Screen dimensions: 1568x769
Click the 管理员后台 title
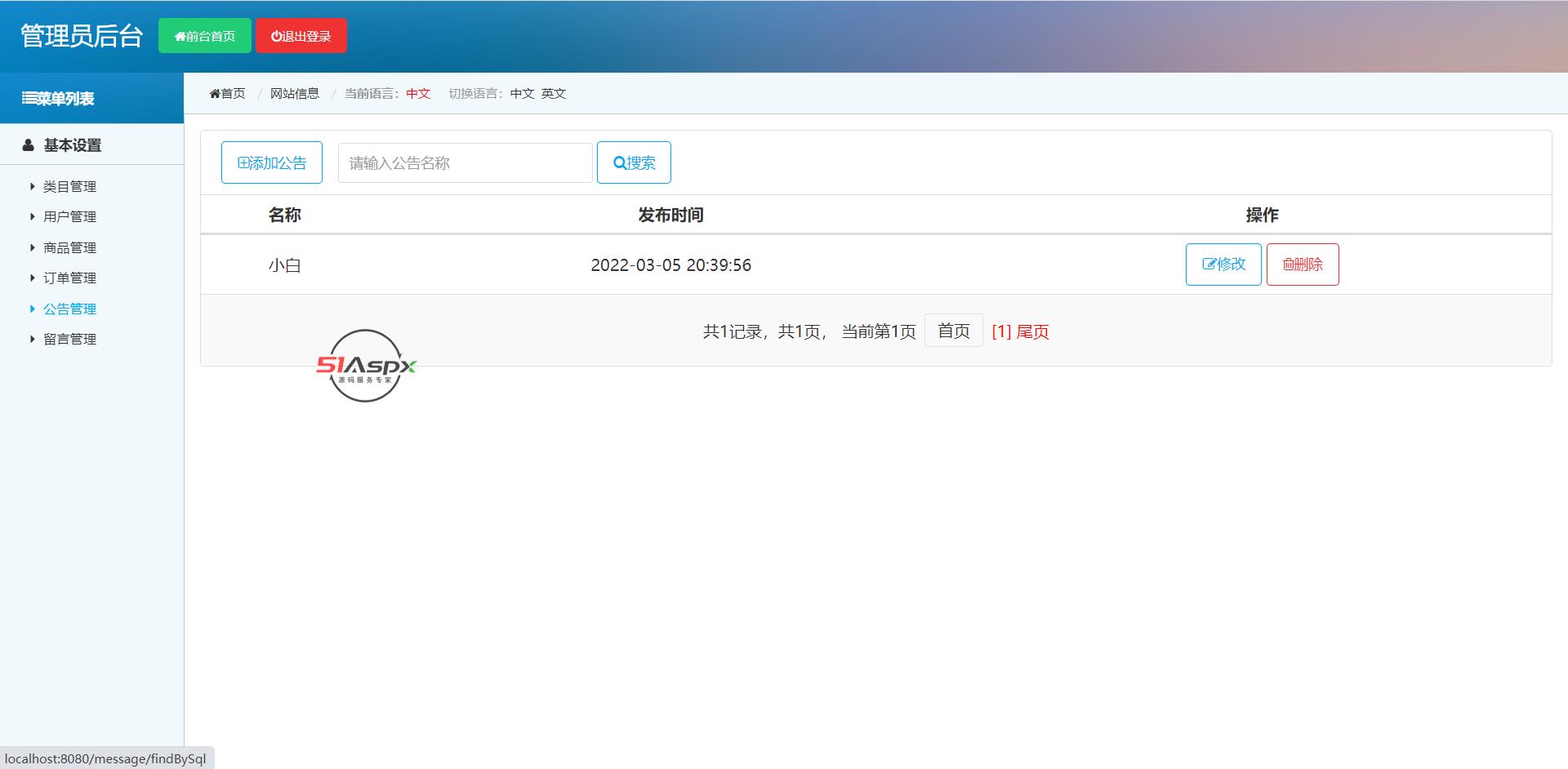(x=82, y=36)
